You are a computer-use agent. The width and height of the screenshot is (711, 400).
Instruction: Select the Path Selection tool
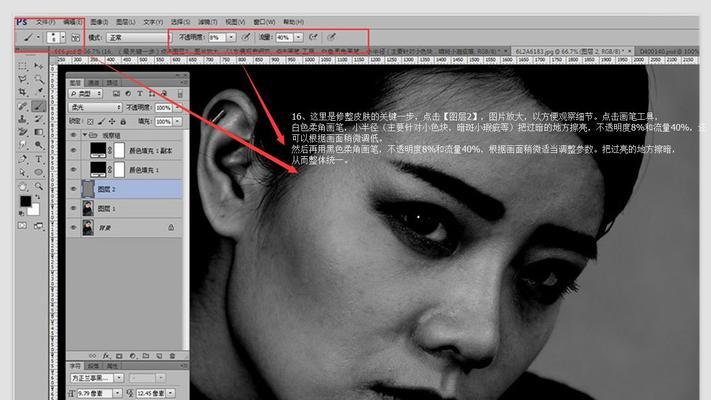22,173
